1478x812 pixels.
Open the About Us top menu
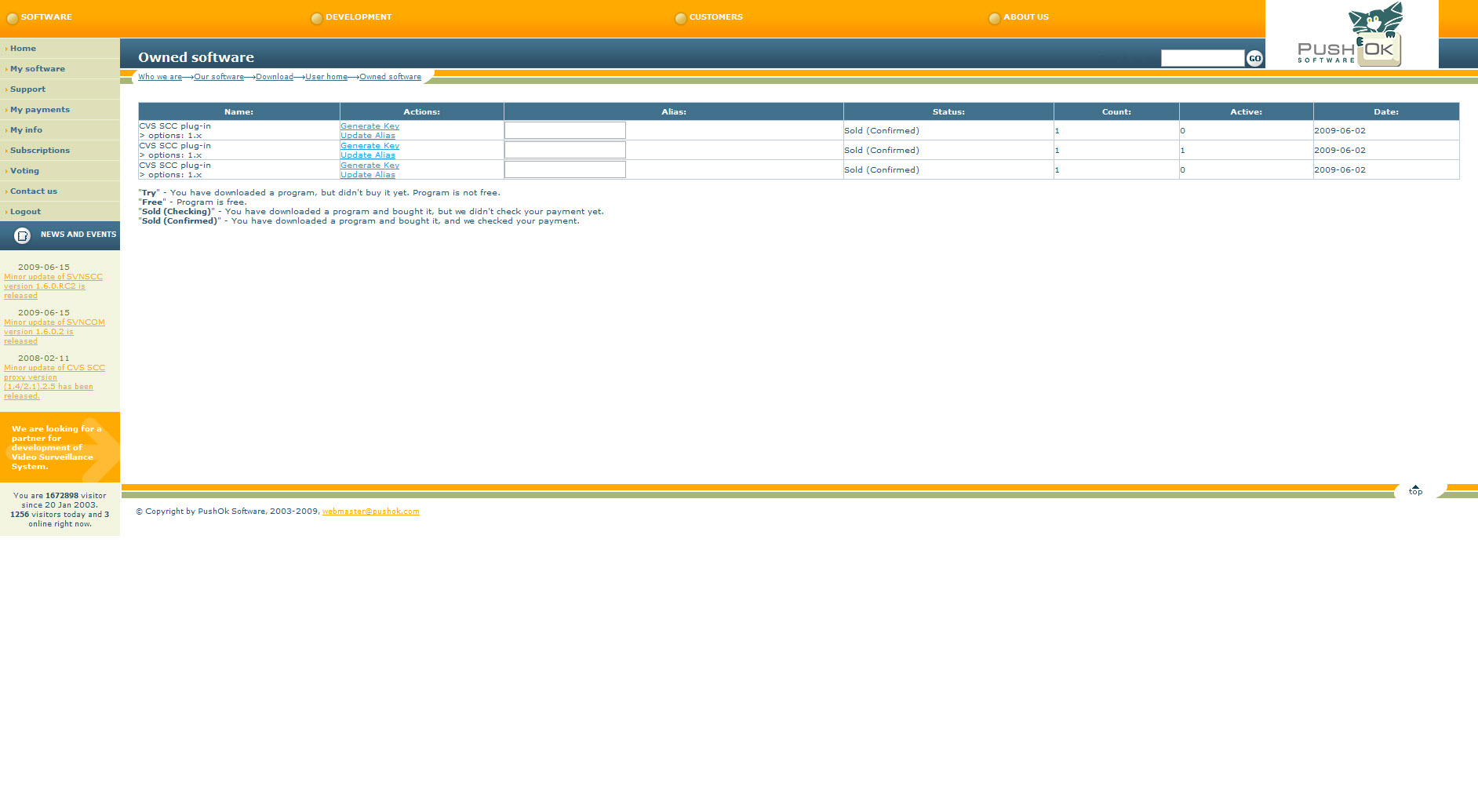(x=1025, y=17)
